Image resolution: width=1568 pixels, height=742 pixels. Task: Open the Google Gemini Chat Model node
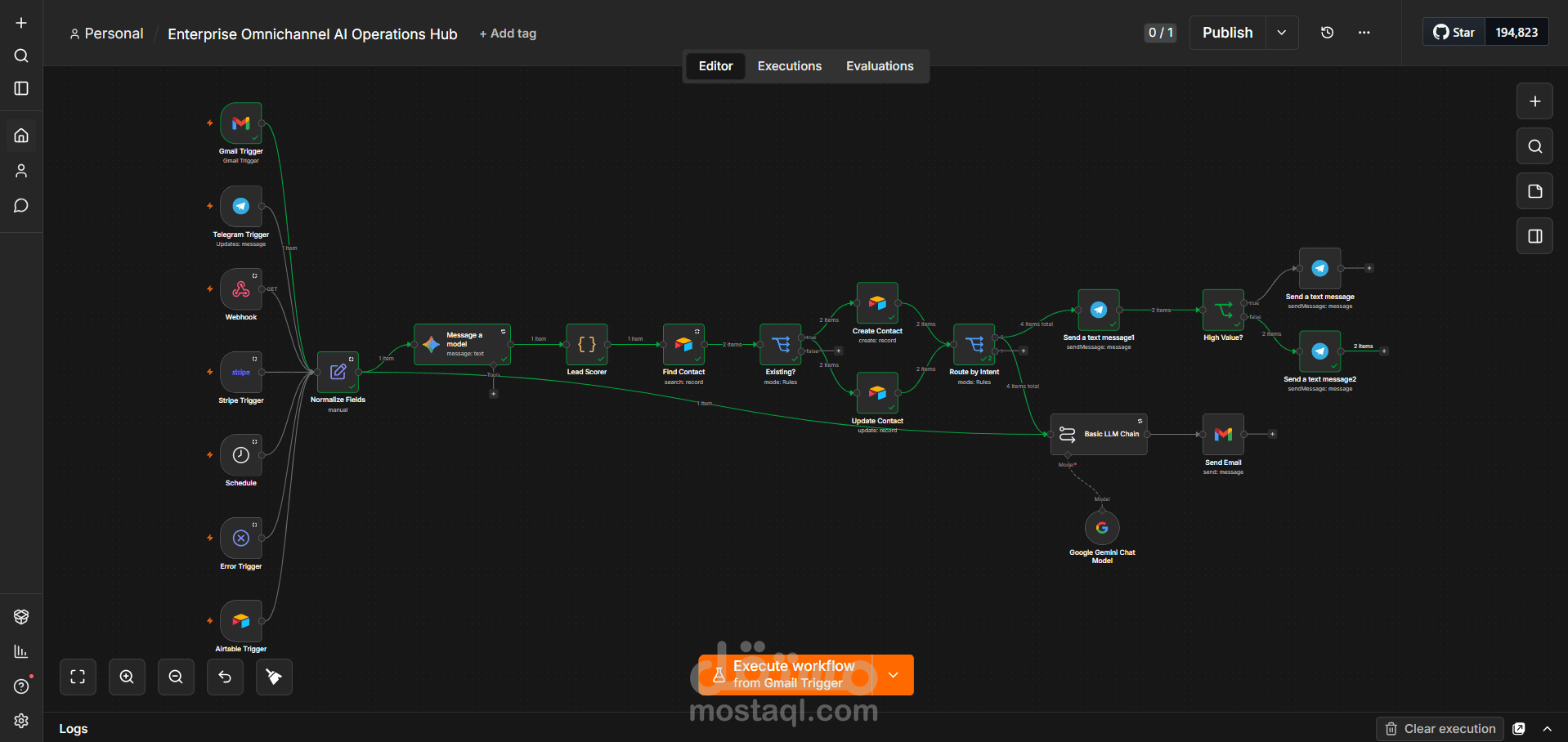point(1102,528)
